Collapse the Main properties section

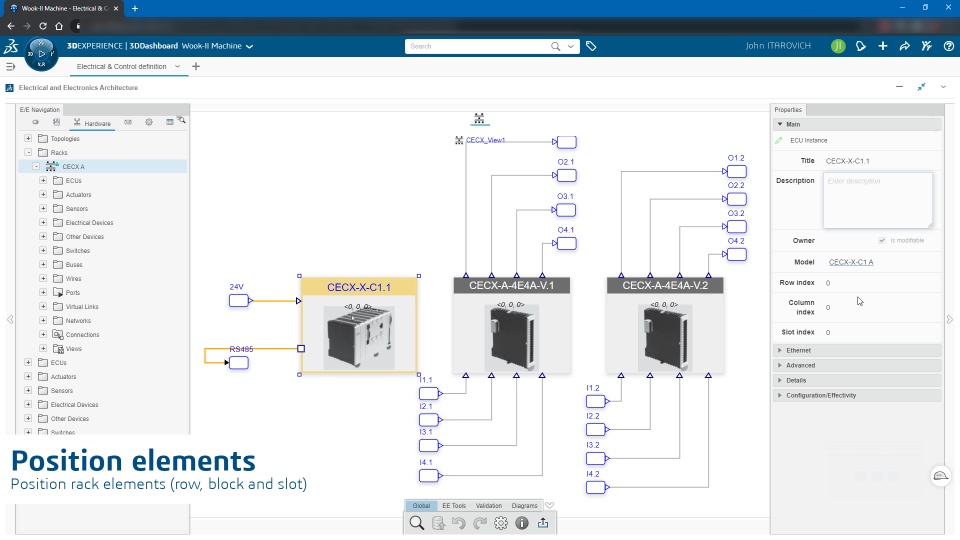[780, 124]
